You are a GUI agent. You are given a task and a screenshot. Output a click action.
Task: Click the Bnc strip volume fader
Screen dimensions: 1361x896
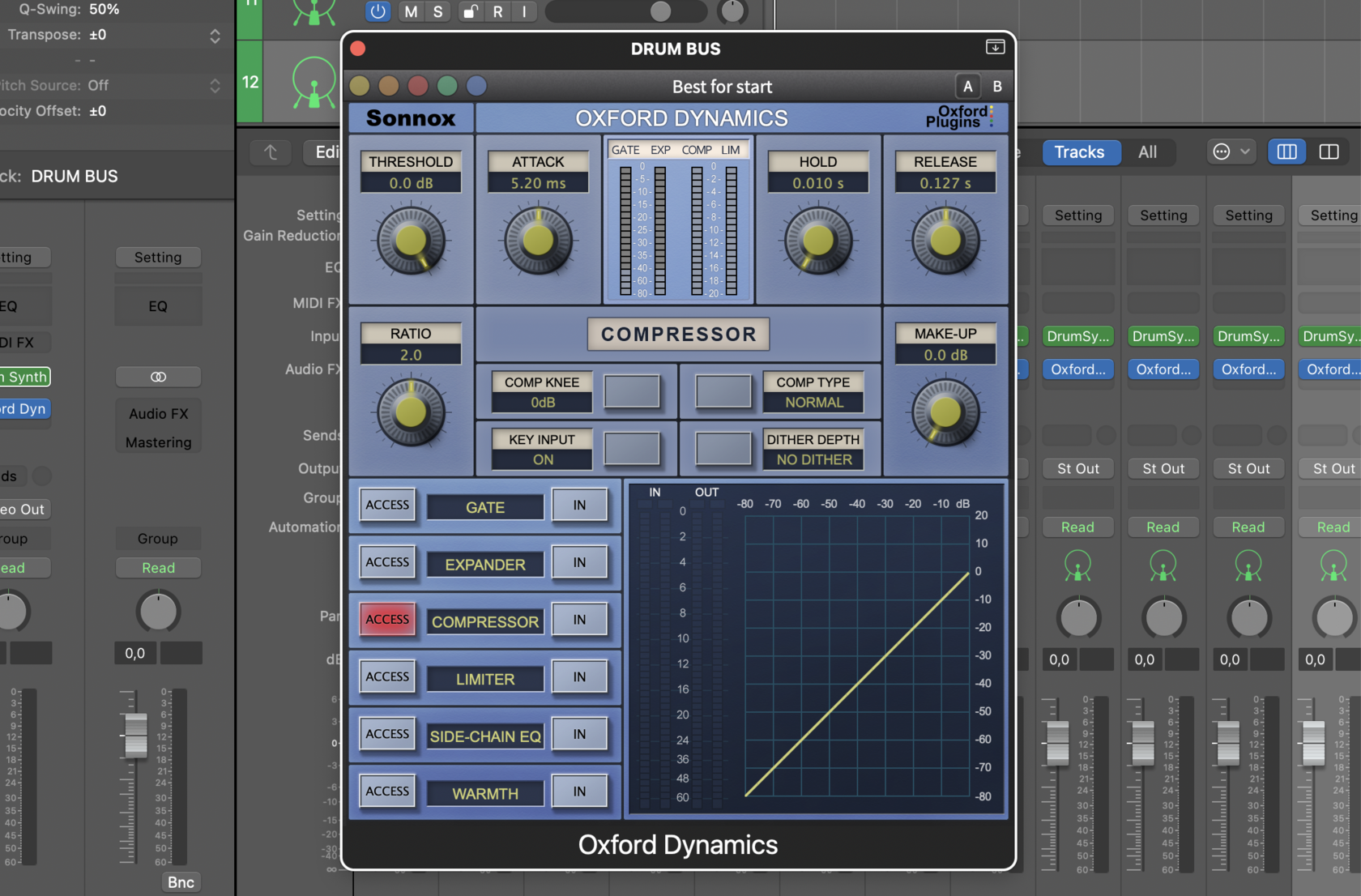(x=135, y=735)
